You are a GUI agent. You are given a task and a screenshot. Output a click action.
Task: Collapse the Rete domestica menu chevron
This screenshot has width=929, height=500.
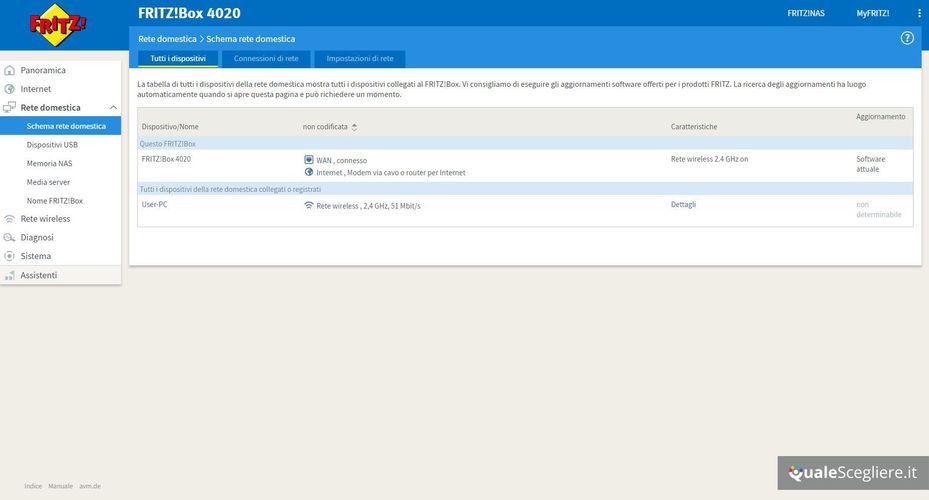[113, 108]
